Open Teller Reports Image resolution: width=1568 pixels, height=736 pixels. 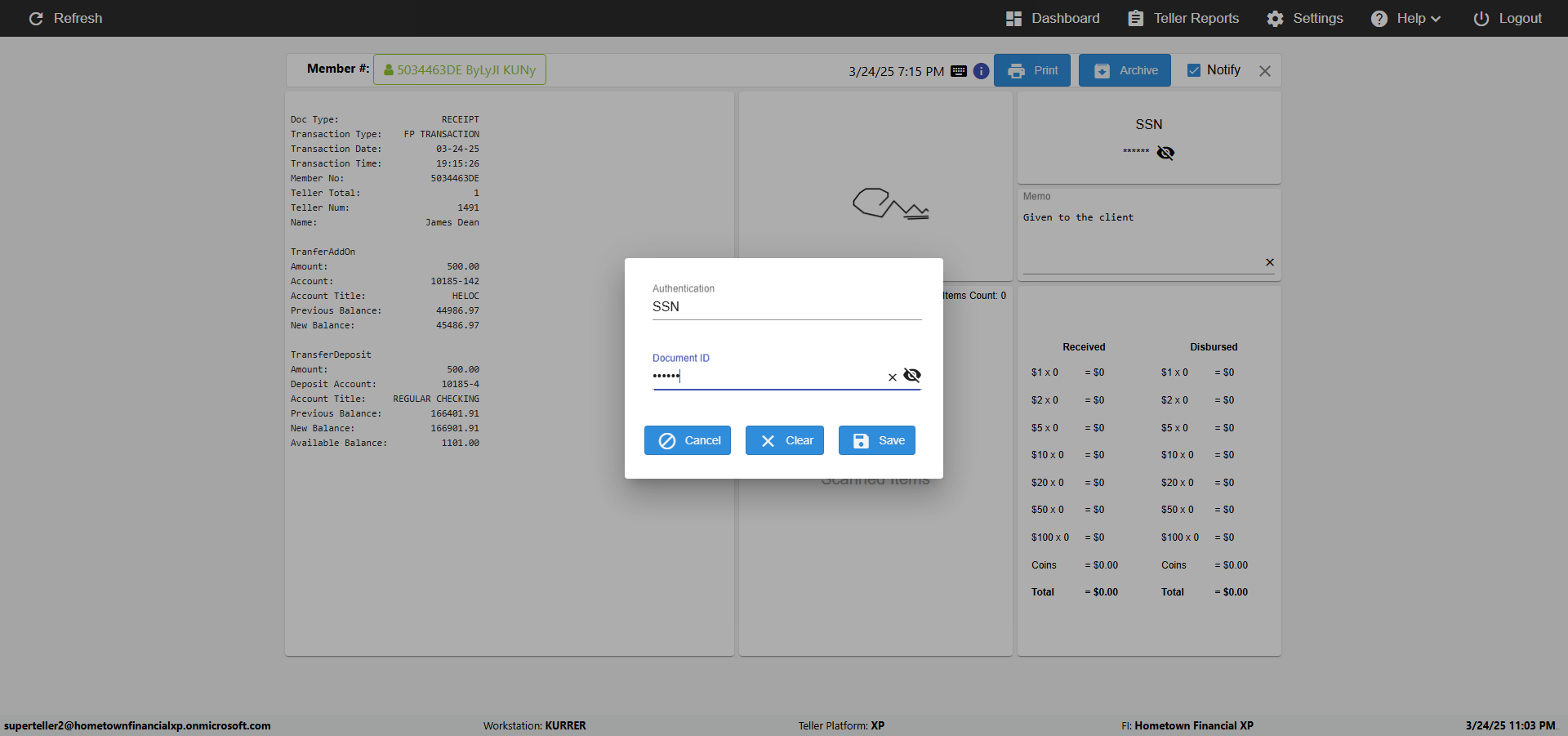[x=1183, y=18]
